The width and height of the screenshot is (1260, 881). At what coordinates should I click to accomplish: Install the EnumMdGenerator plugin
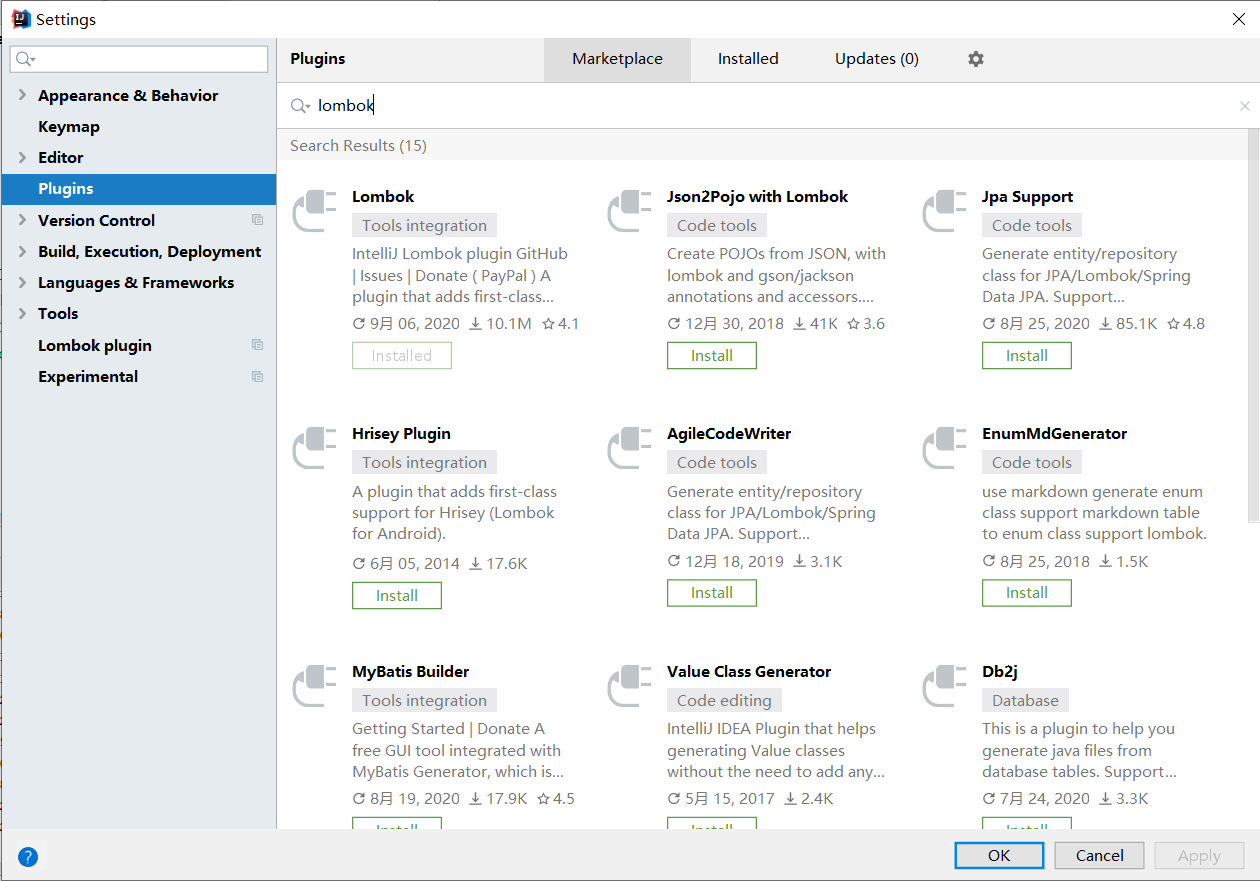(x=1027, y=592)
